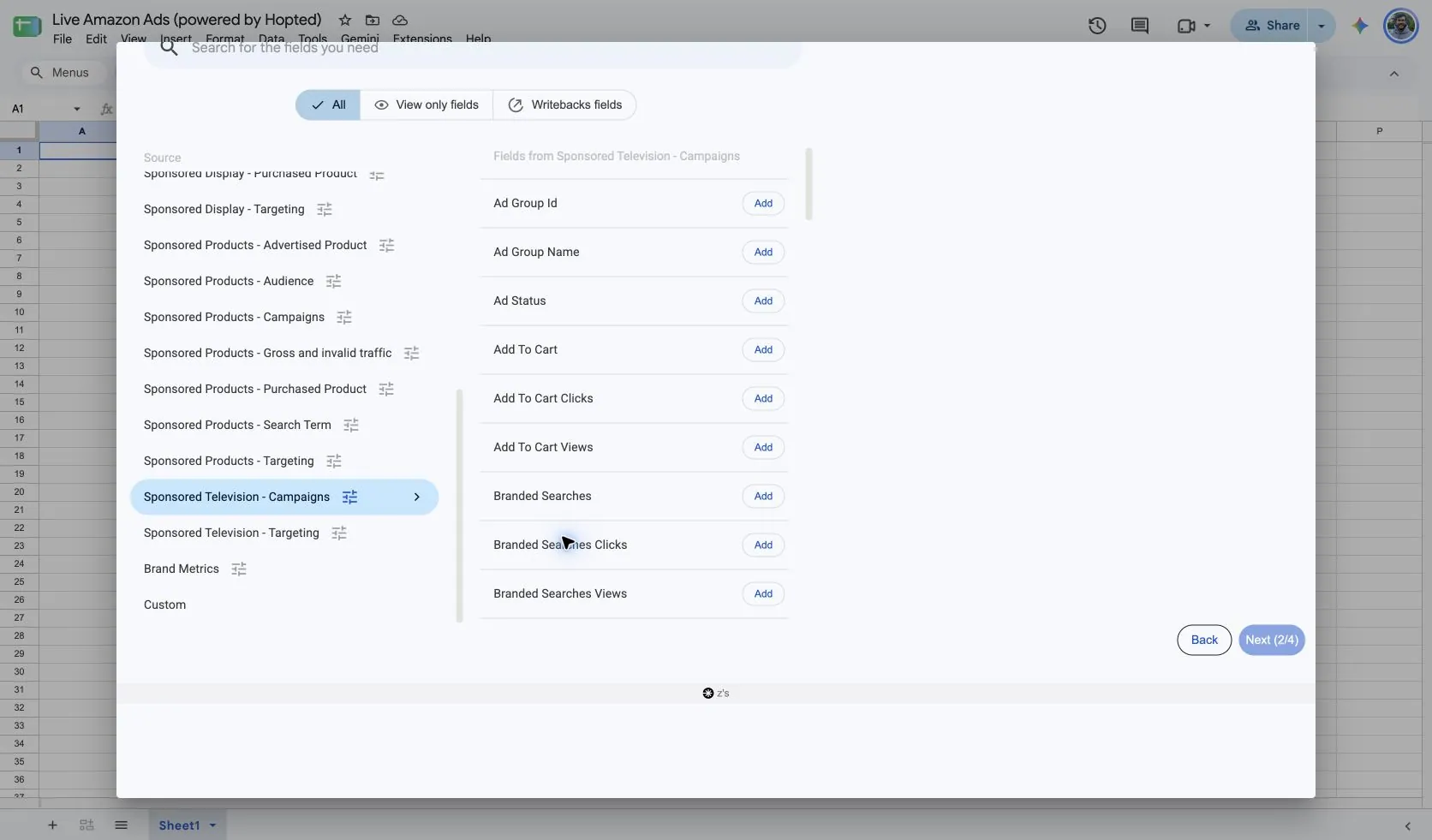Open the Help menu
This screenshot has height=840, width=1432.
click(x=479, y=39)
